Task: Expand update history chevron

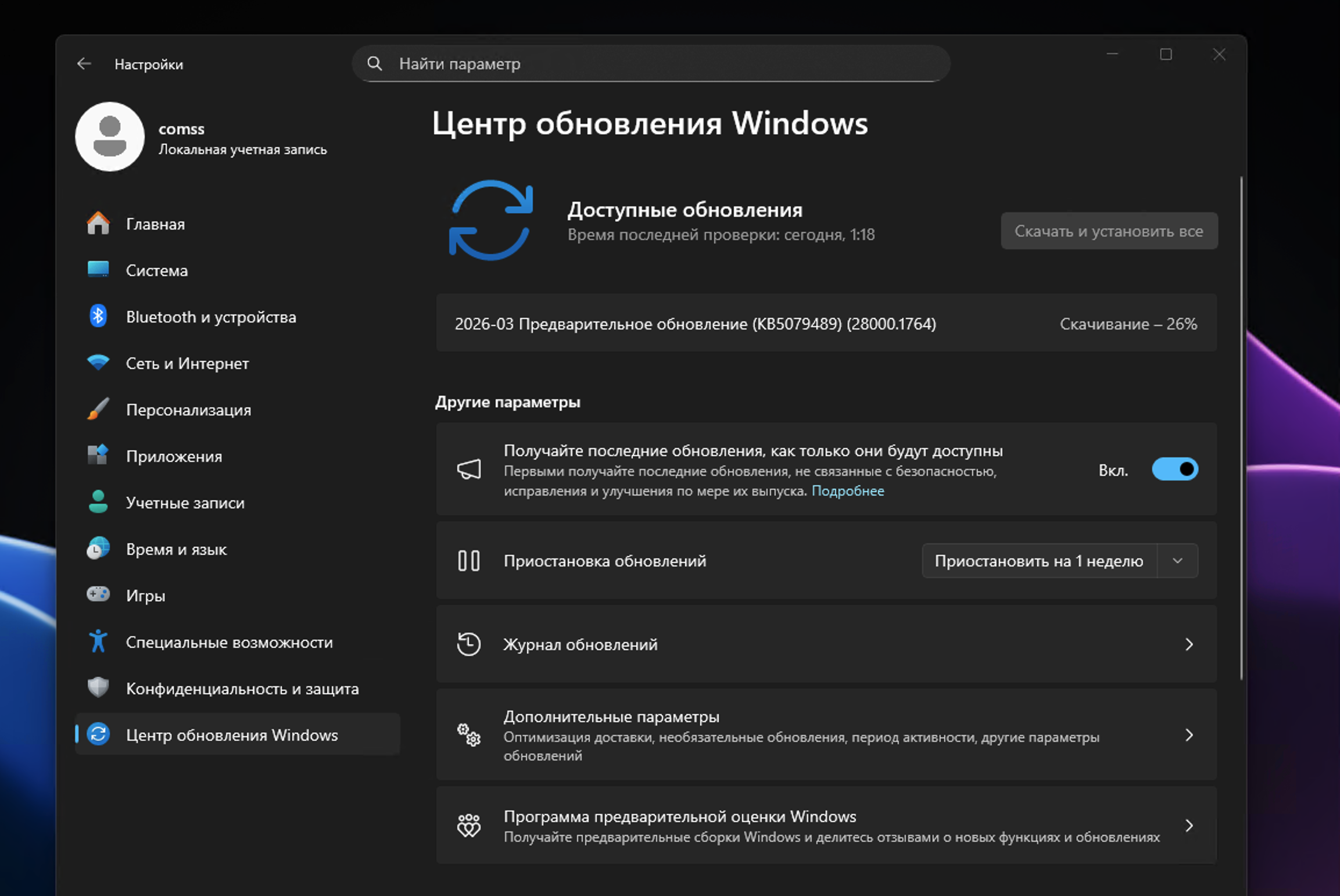Action: [1189, 644]
